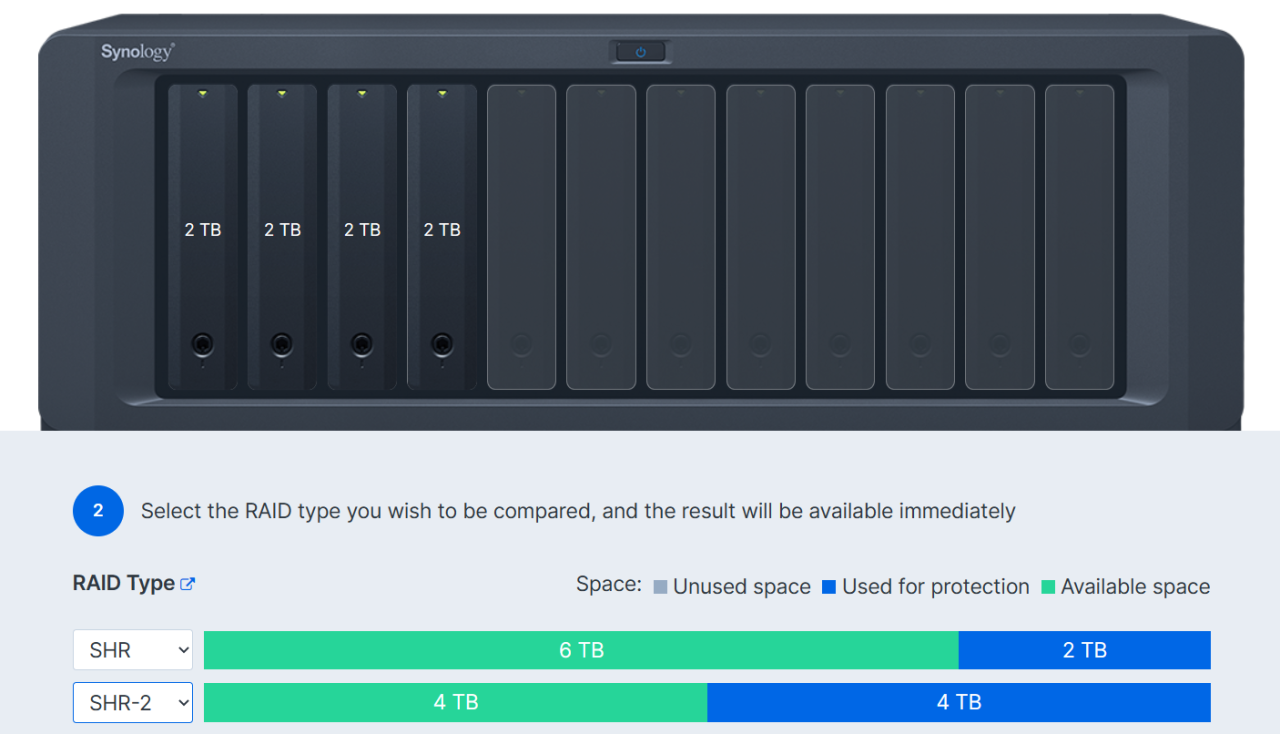Select the second 2 TB drive
Screen dimensions: 1280x734
(282, 235)
